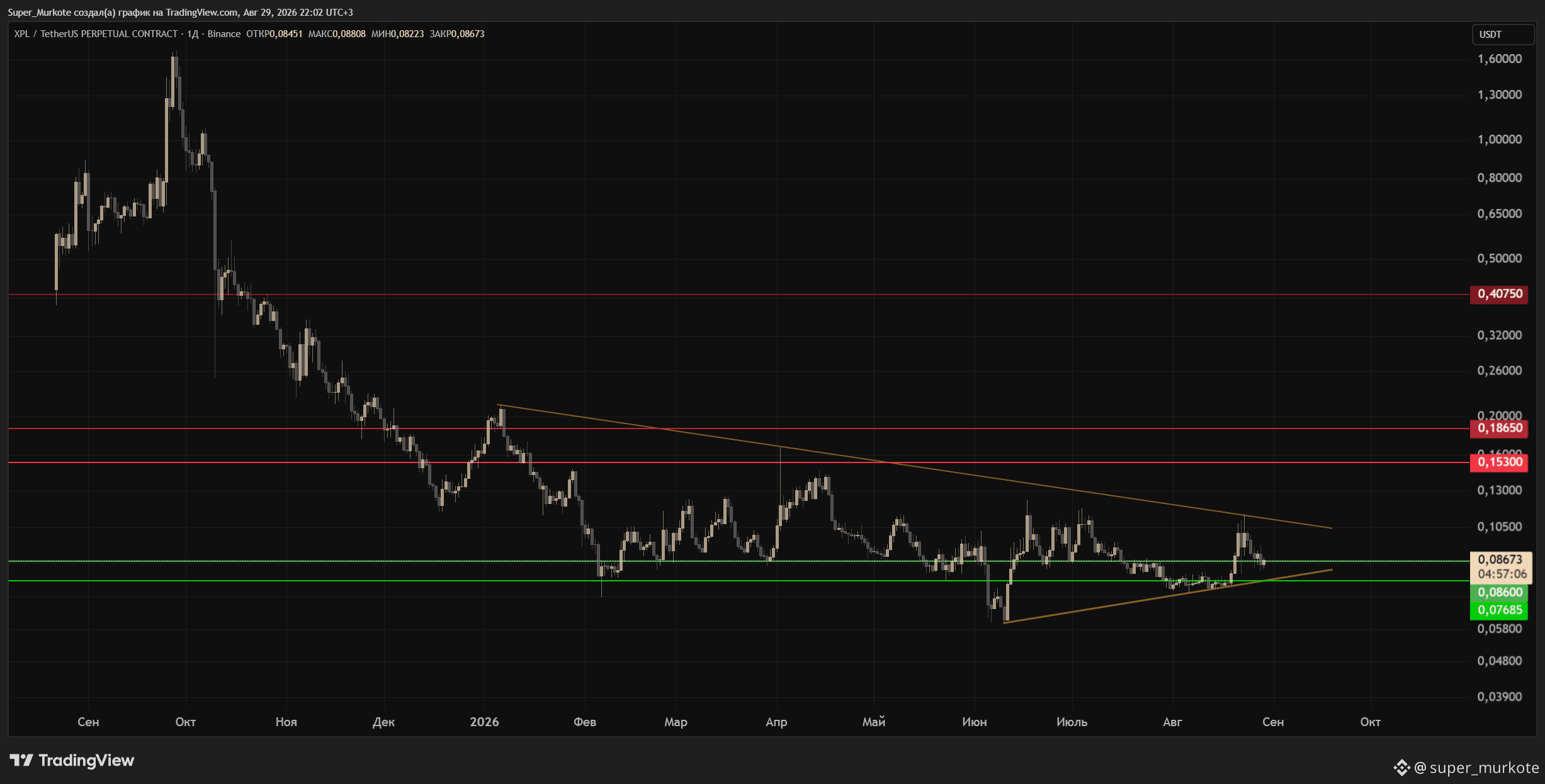
Task: Click the 0,13000 price axis label
Action: tap(1500, 490)
